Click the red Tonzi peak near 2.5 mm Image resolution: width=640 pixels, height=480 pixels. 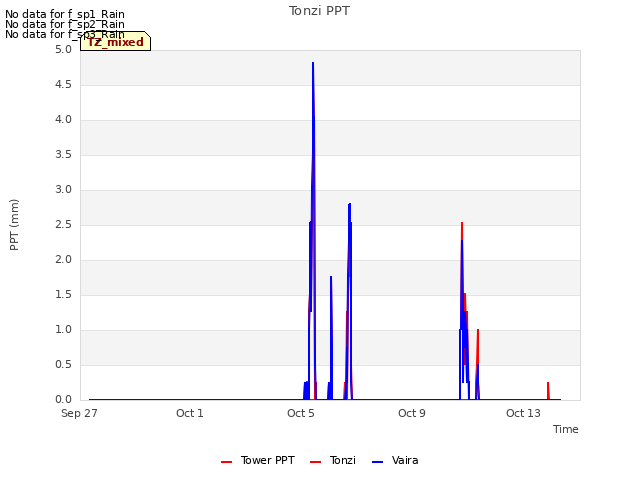[x=462, y=224]
